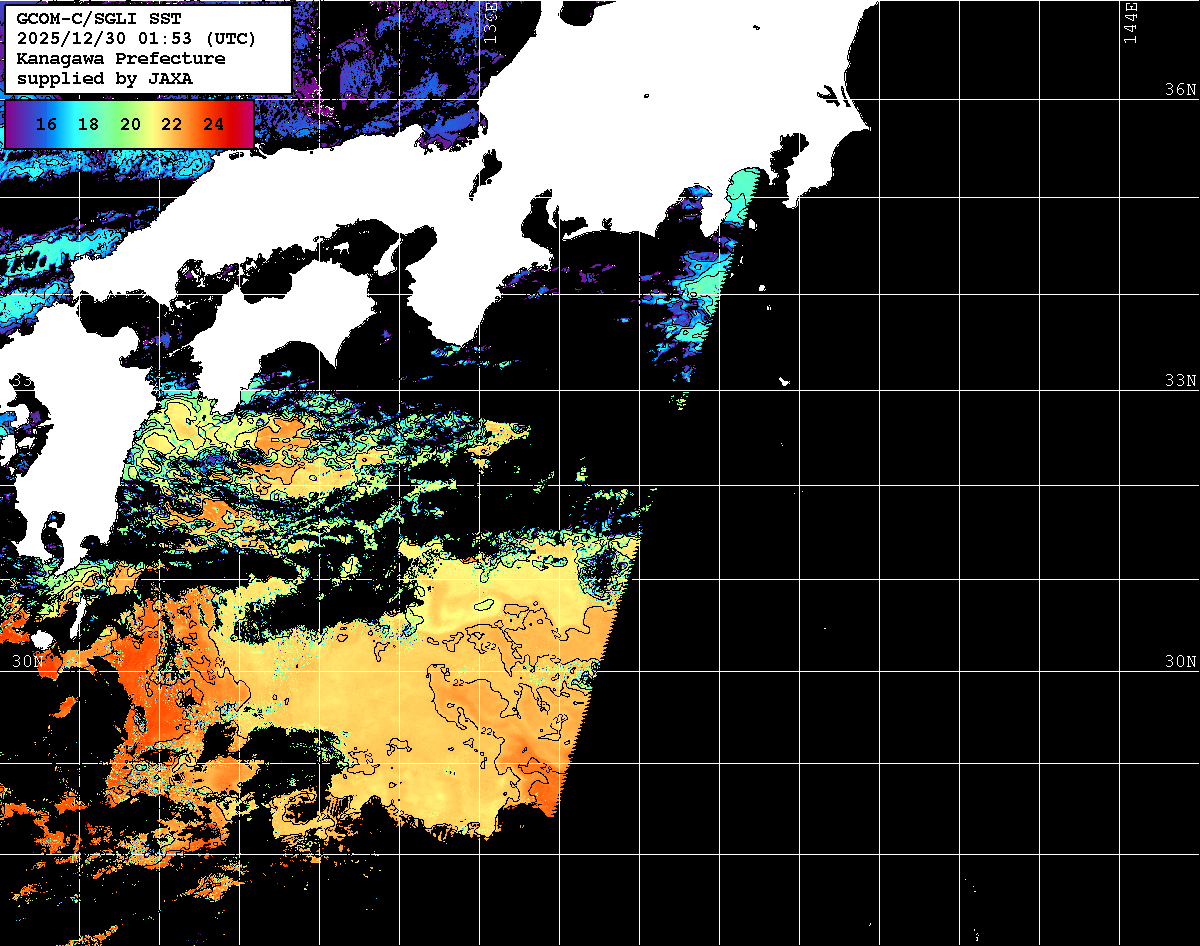Click the 2025/12/30 01:53 (UTC) timestamp

[136, 38]
